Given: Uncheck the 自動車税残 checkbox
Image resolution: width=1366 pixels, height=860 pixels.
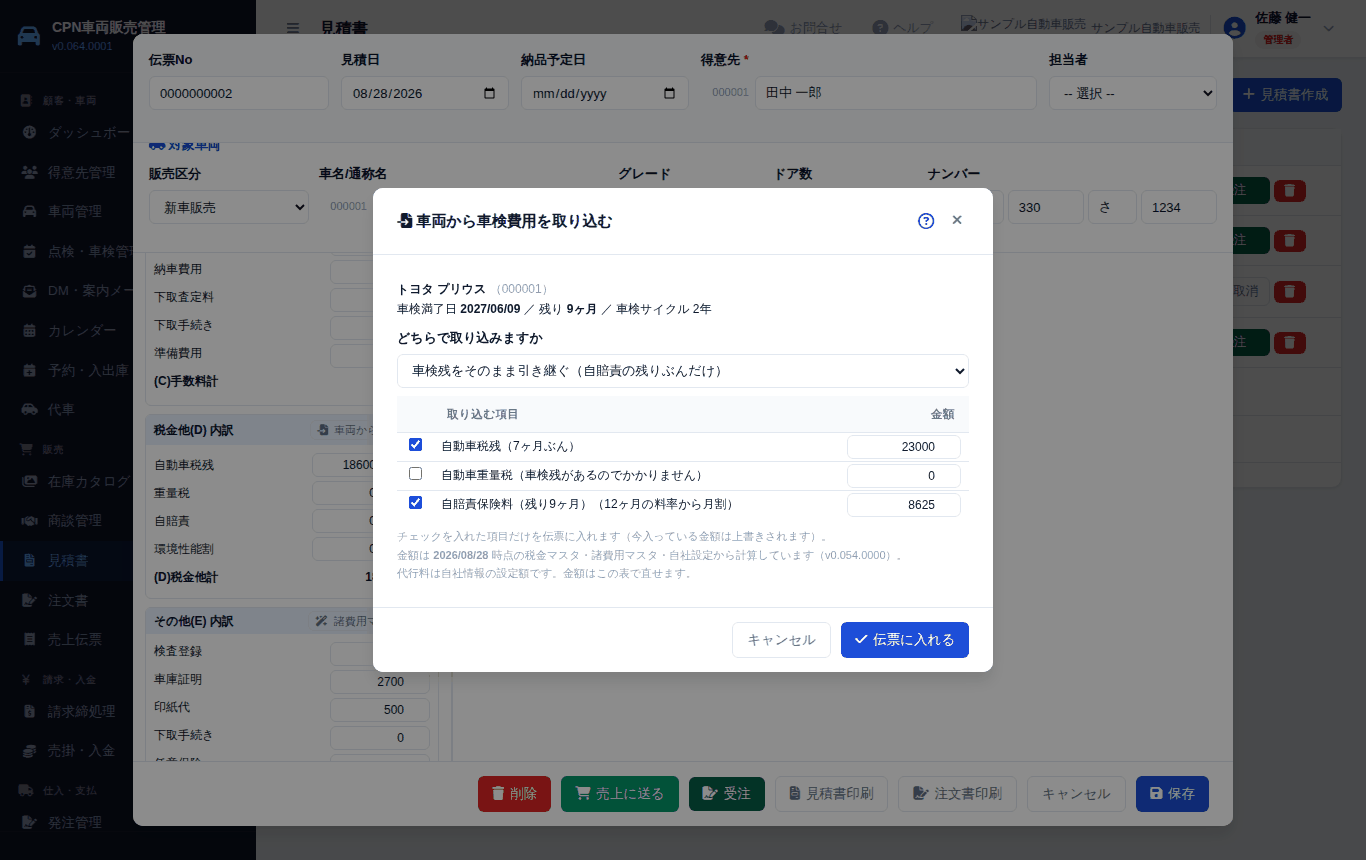Looking at the screenshot, I should 416,445.
